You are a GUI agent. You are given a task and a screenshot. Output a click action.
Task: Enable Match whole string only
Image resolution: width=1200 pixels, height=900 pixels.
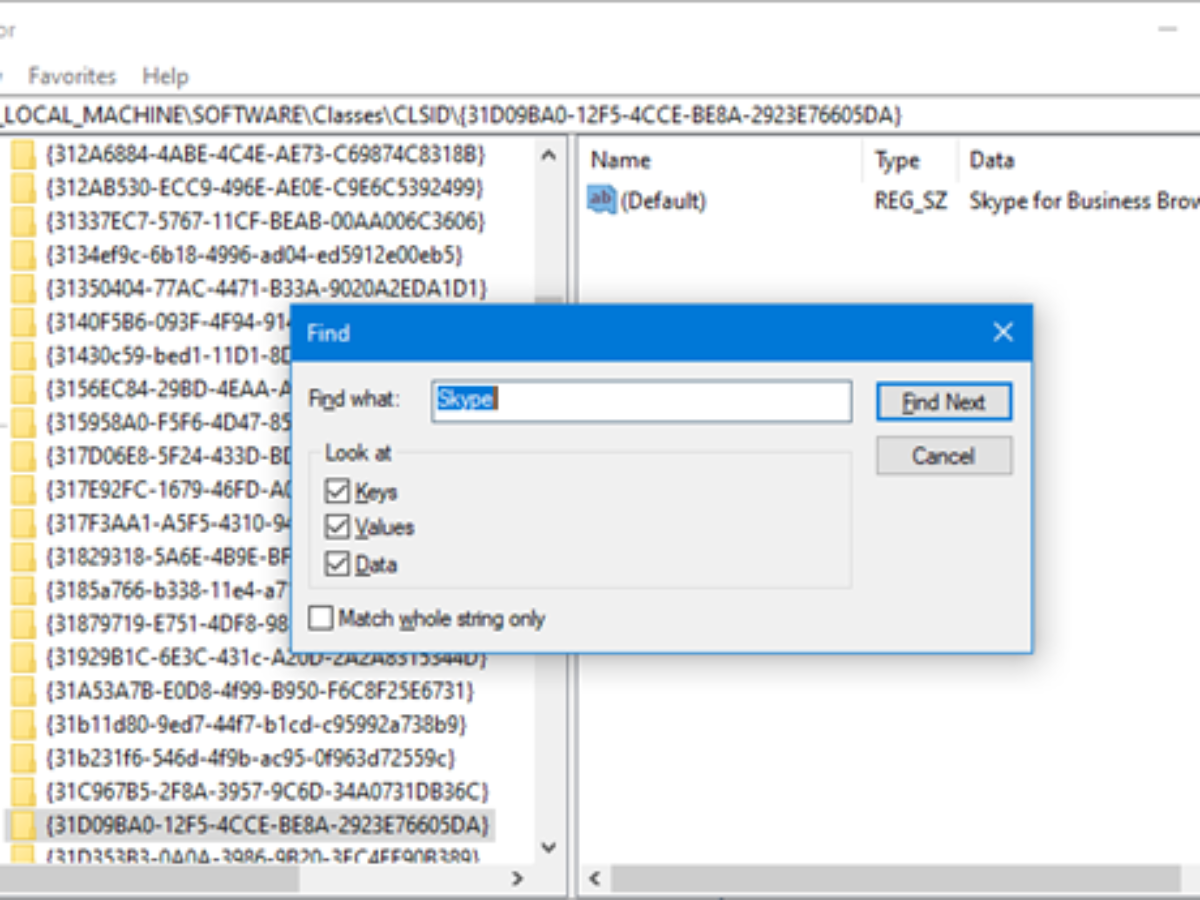click(x=320, y=618)
